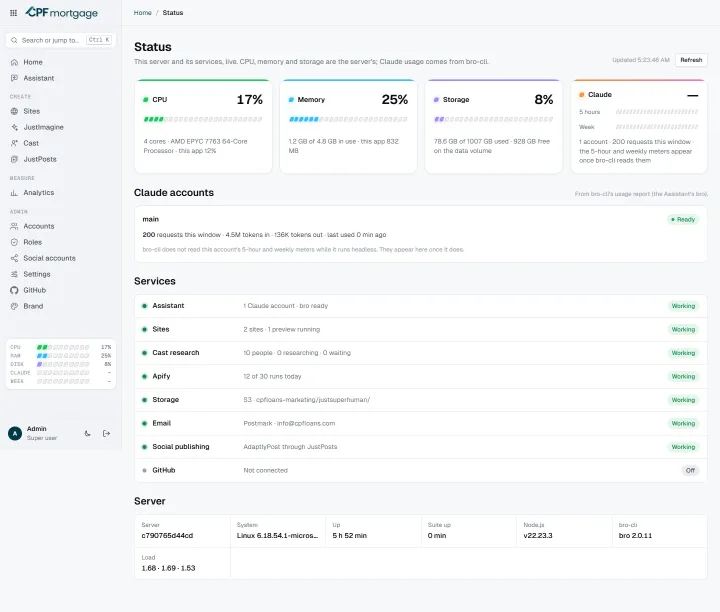Click the JustPosts icon
This screenshot has height=612, width=720.
14,159
